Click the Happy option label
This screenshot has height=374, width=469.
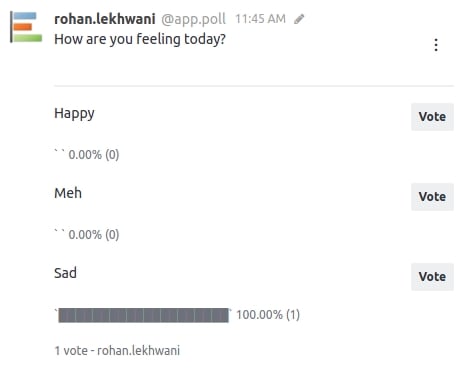[x=74, y=114]
